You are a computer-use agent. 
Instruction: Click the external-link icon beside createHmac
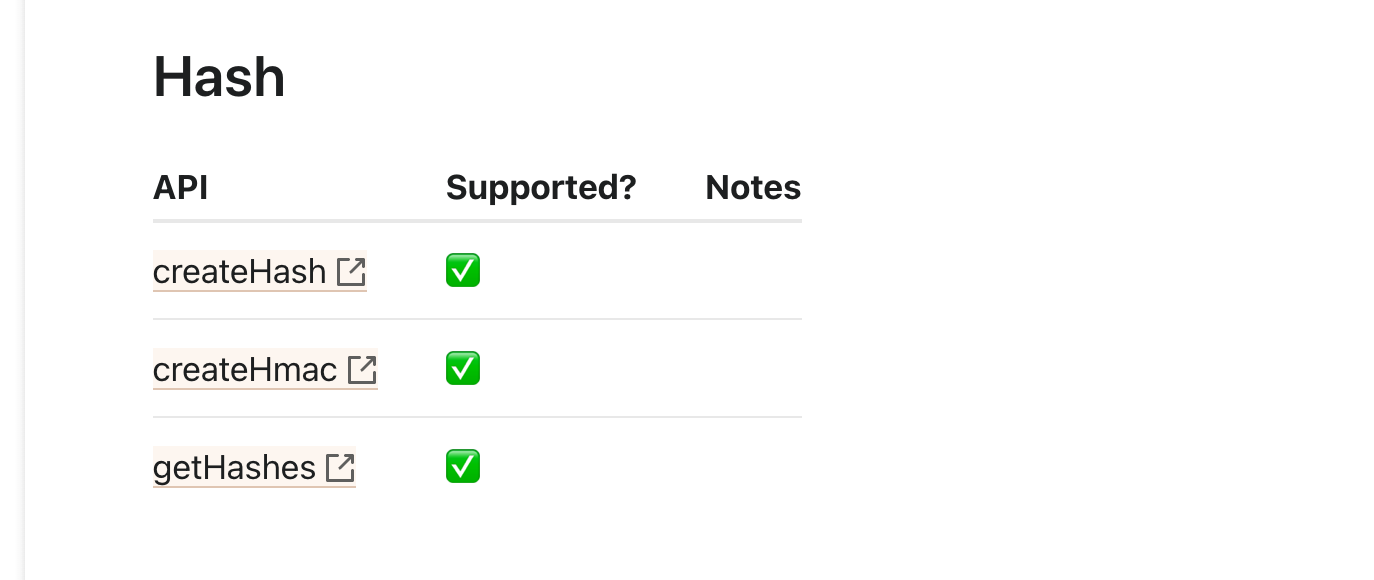[x=362, y=370]
